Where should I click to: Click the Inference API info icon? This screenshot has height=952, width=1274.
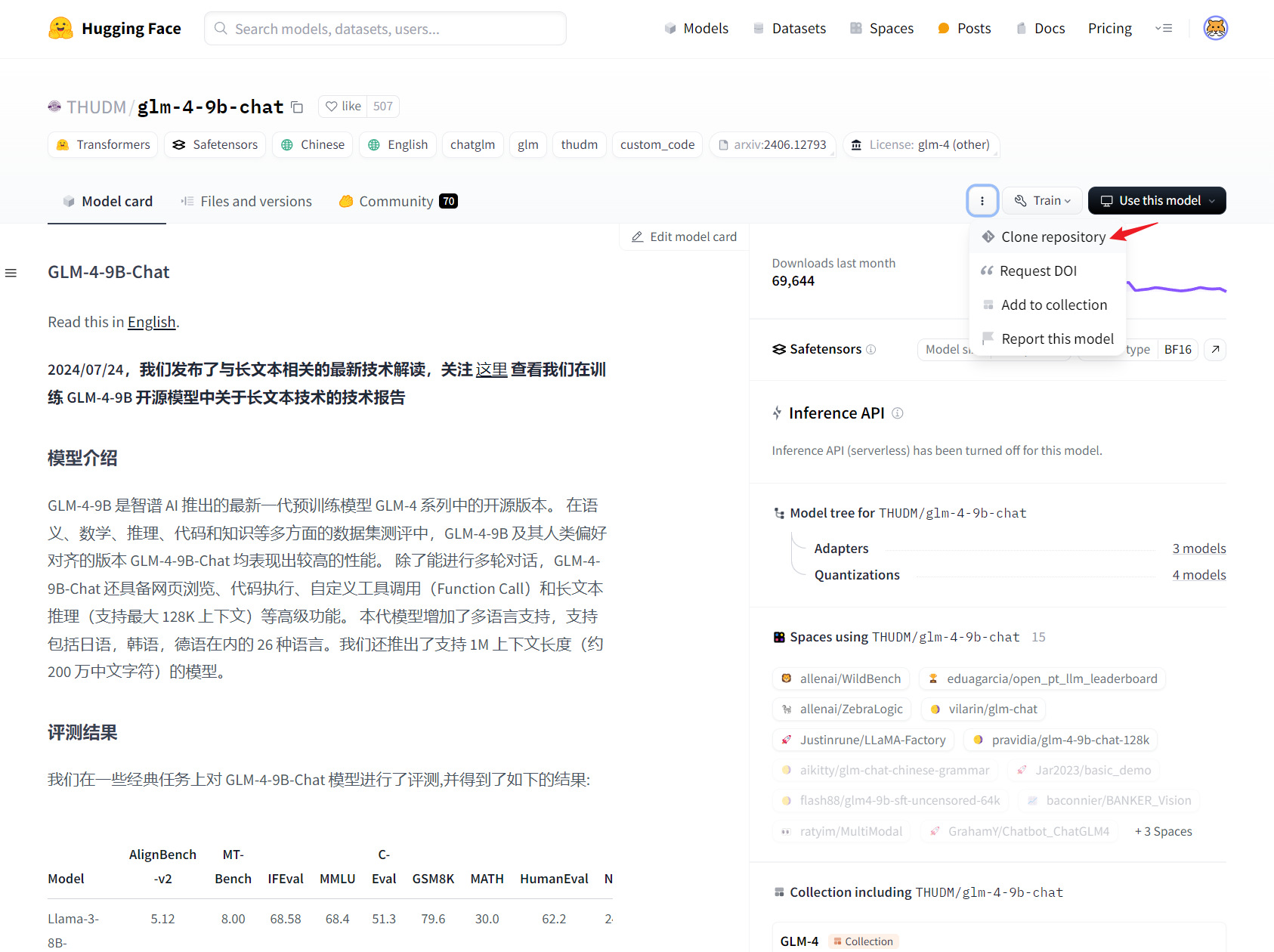pyautogui.click(x=898, y=413)
